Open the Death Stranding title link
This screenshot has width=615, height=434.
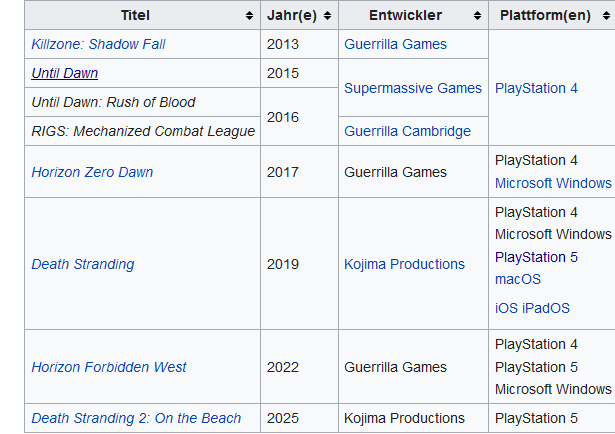coord(82,264)
